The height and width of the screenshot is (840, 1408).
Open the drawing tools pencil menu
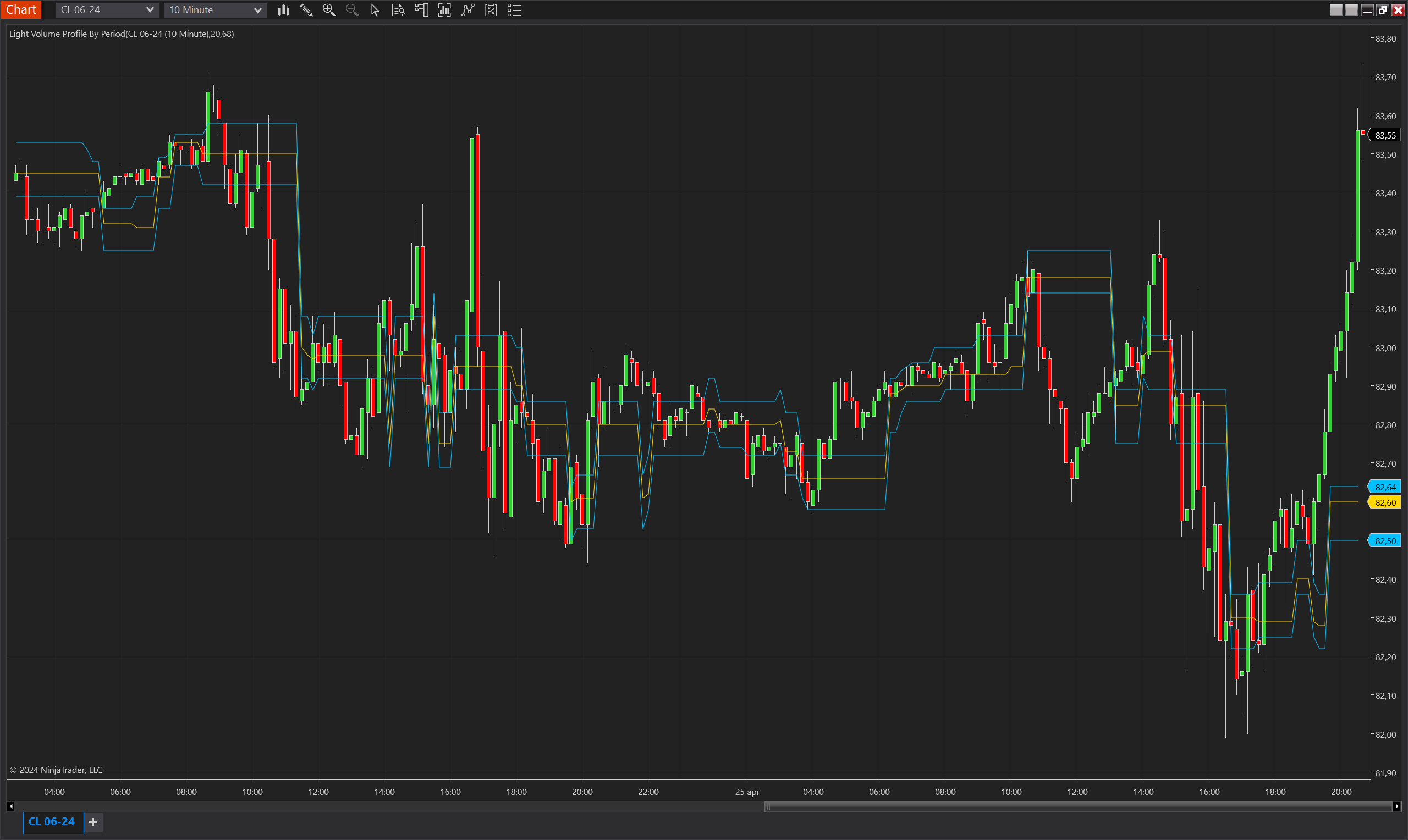pos(306,10)
